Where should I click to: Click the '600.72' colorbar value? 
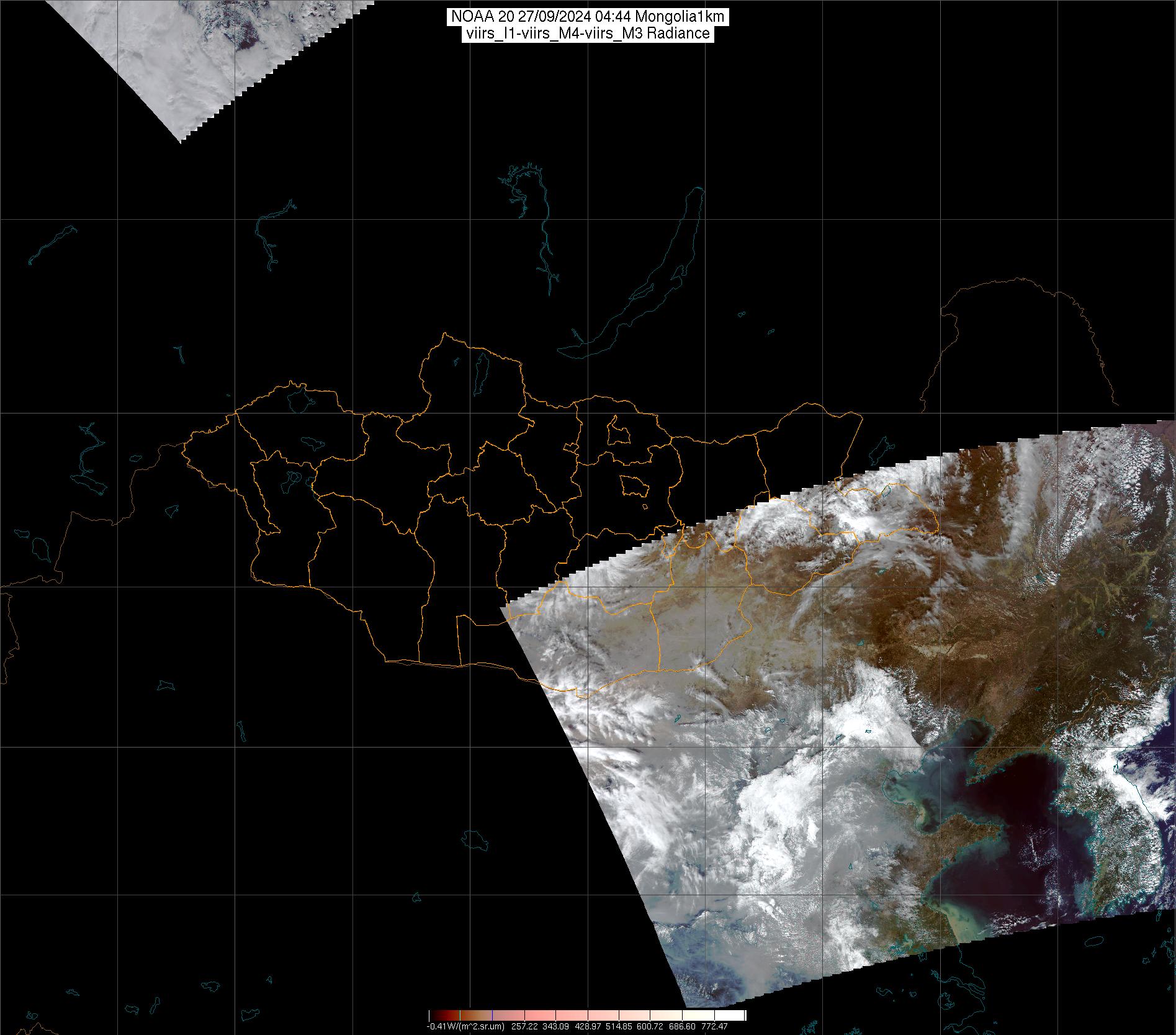point(650,1027)
